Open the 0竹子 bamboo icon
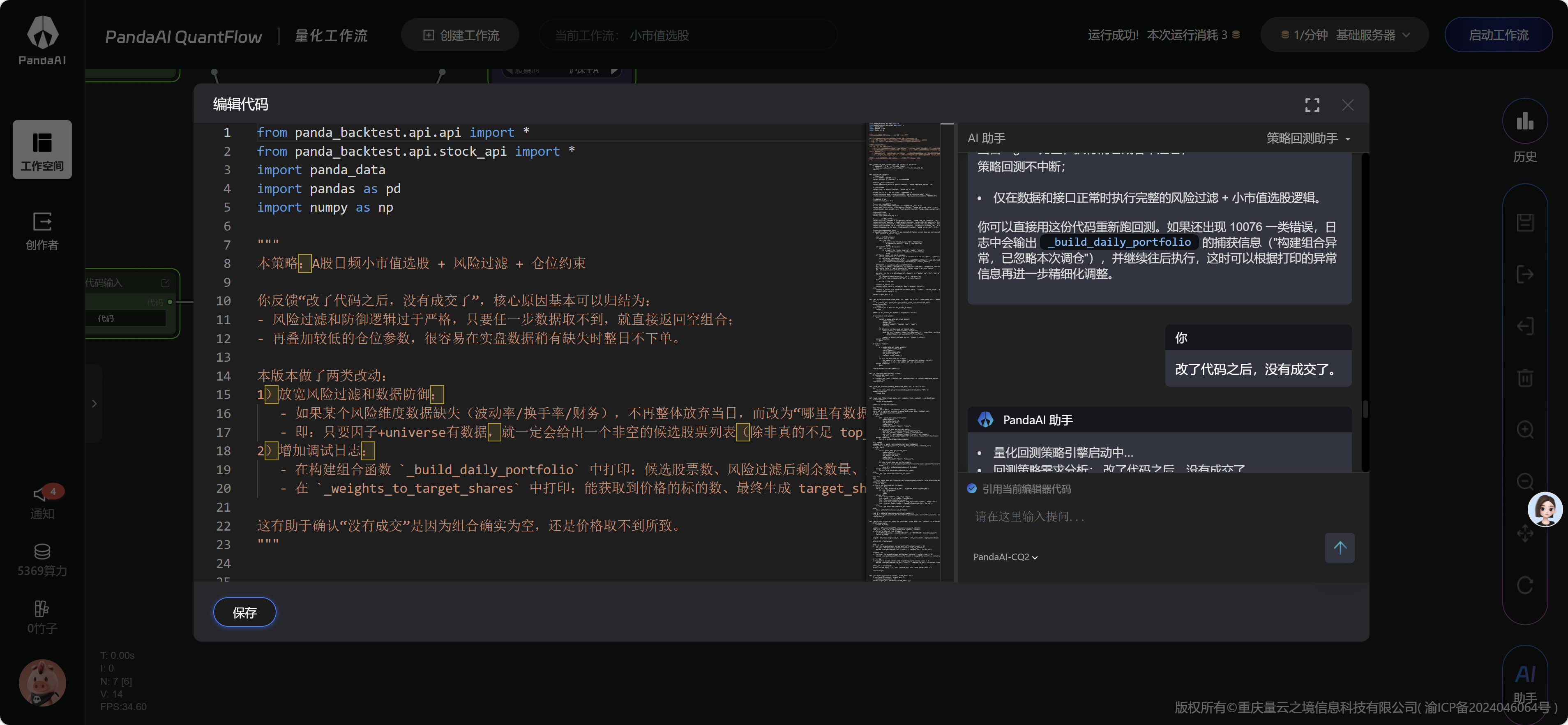1568x725 pixels. 42,616
